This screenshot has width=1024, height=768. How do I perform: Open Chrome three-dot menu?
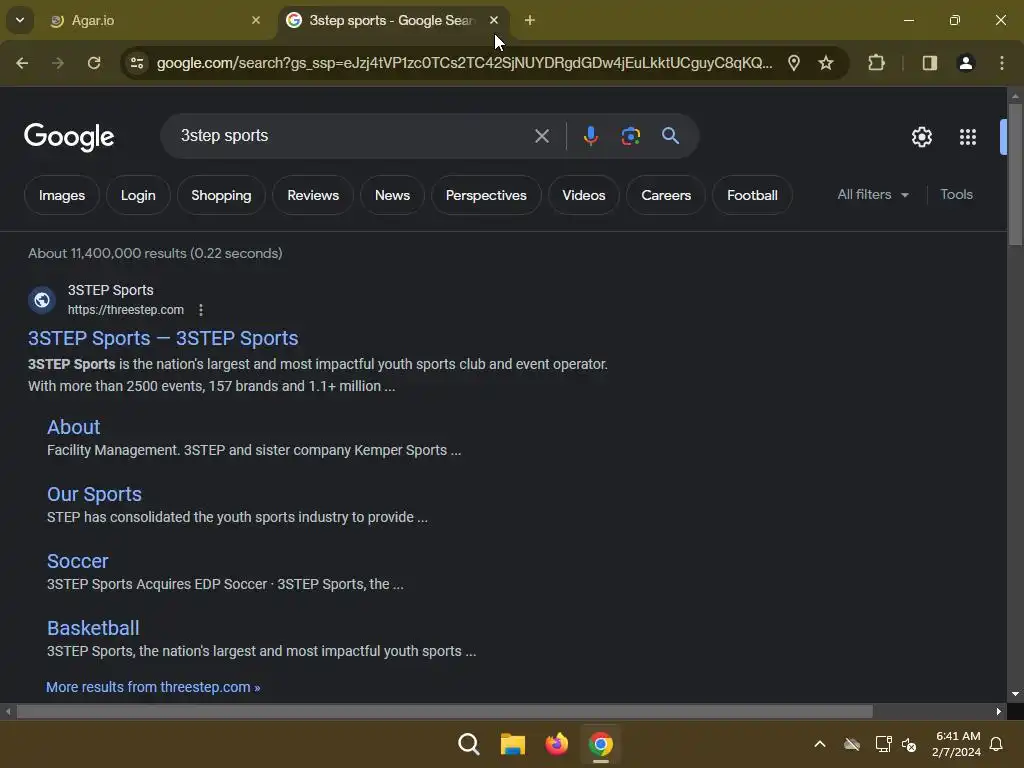click(1002, 63)
